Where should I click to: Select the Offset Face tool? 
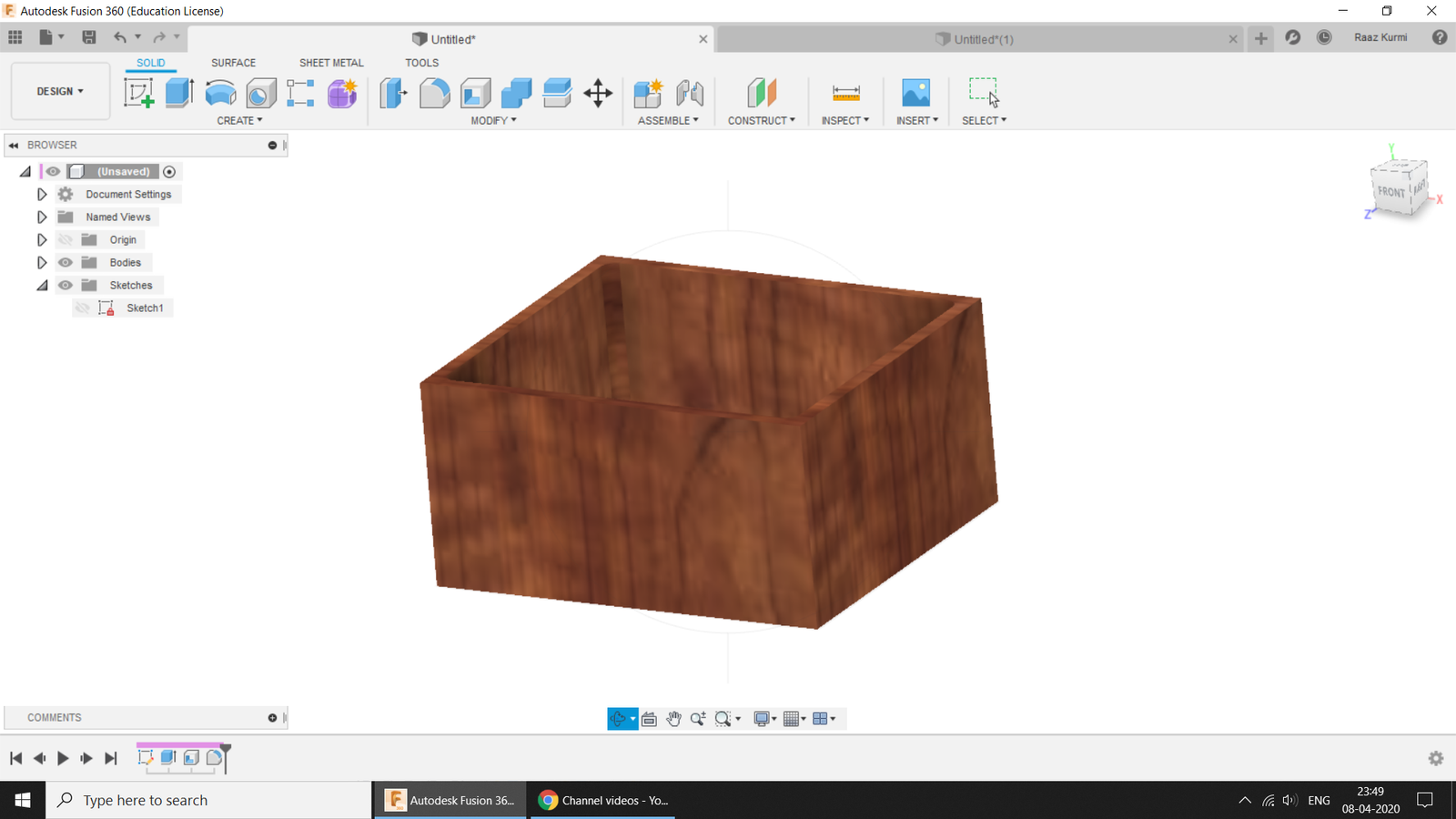coord(557,93)
